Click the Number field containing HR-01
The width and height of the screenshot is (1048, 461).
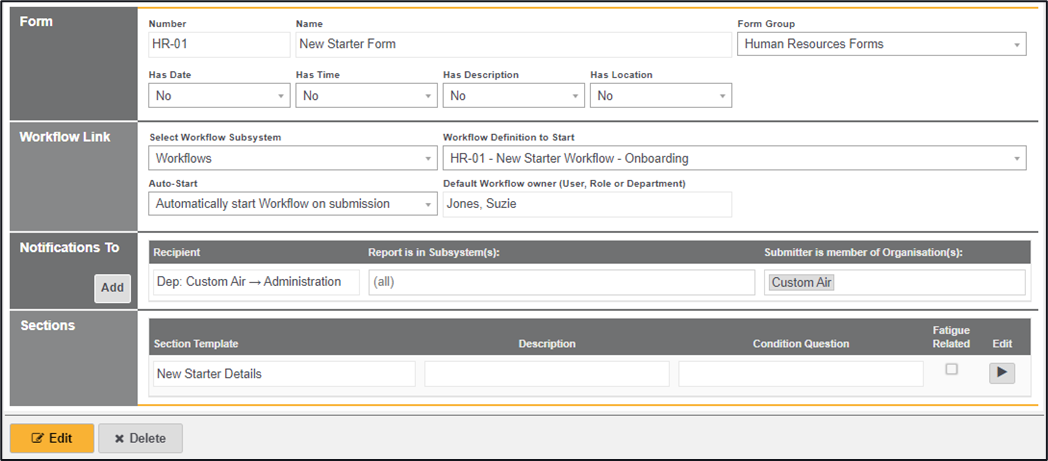click(x=218, y=44)
